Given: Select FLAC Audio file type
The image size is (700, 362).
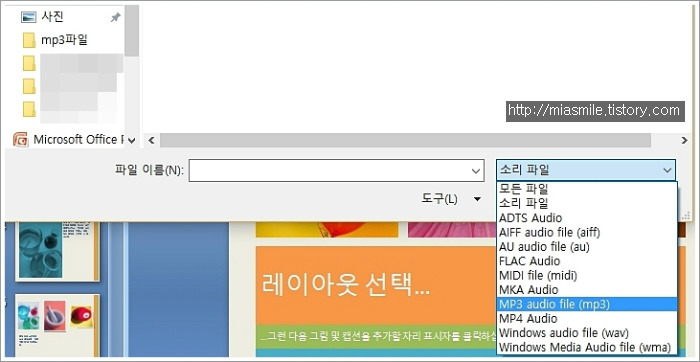Looking at the screenshot, I should coord(587,261).
